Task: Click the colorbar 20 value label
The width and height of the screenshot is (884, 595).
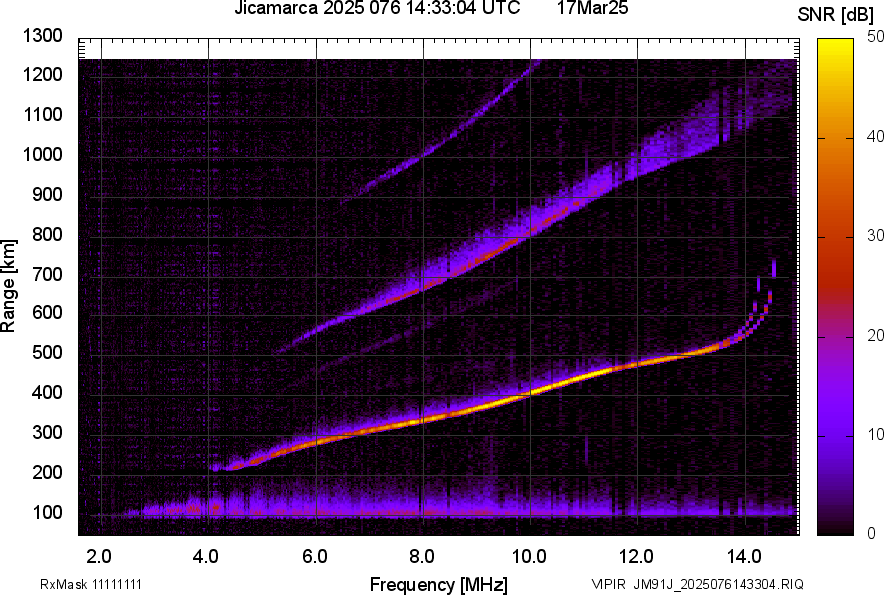Action: pyautogui.click(x=875, y=336)
